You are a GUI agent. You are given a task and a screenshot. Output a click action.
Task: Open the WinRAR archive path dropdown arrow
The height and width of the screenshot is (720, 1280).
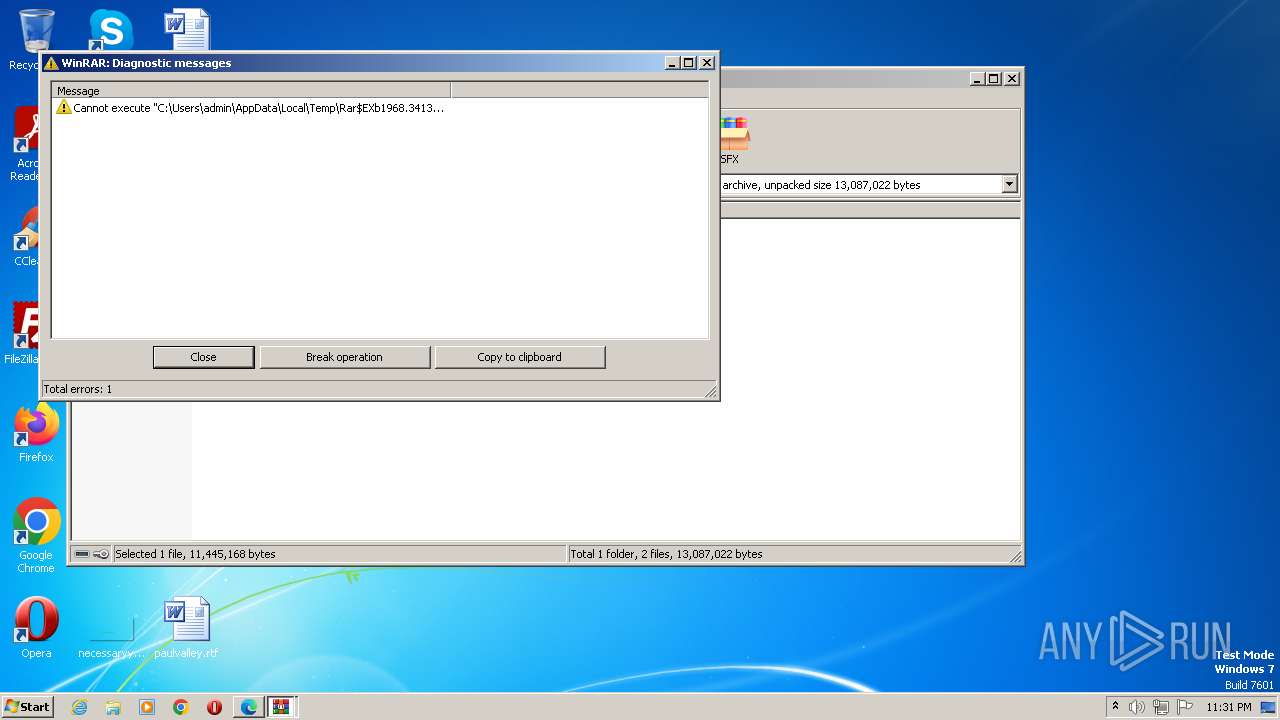coord(1009,184)
